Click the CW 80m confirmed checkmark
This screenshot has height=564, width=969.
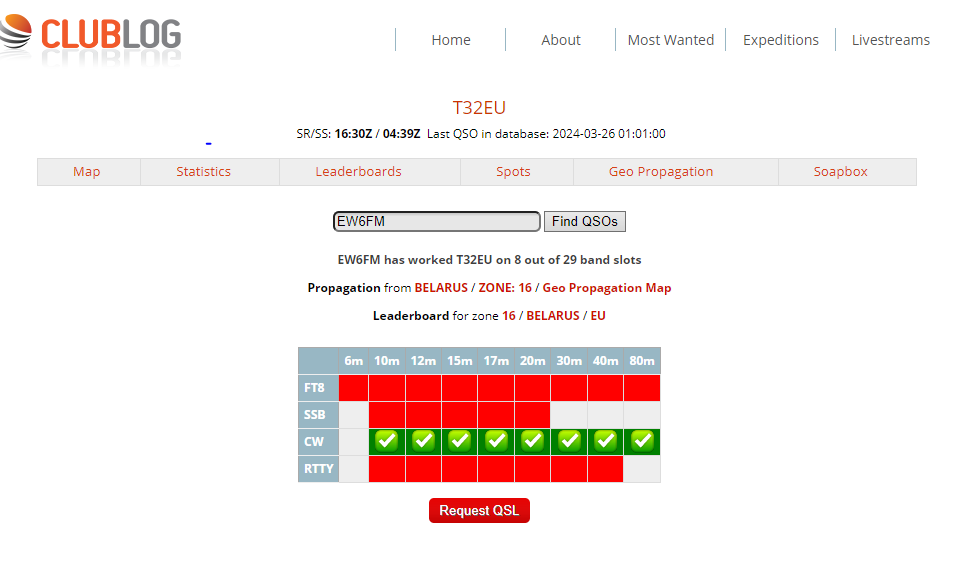click(642, 440)
